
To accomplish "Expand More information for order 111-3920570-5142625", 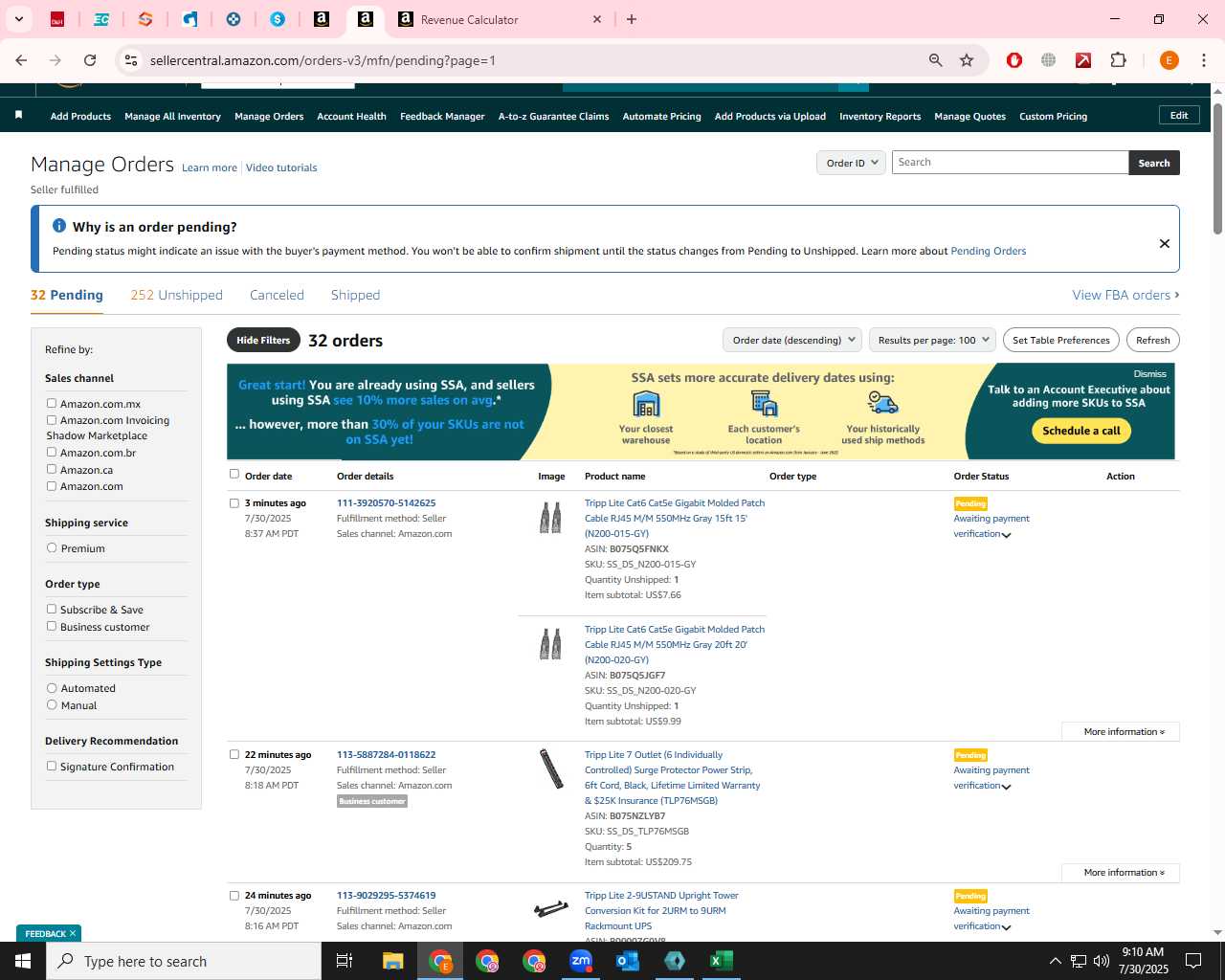I will [1121, 731].
